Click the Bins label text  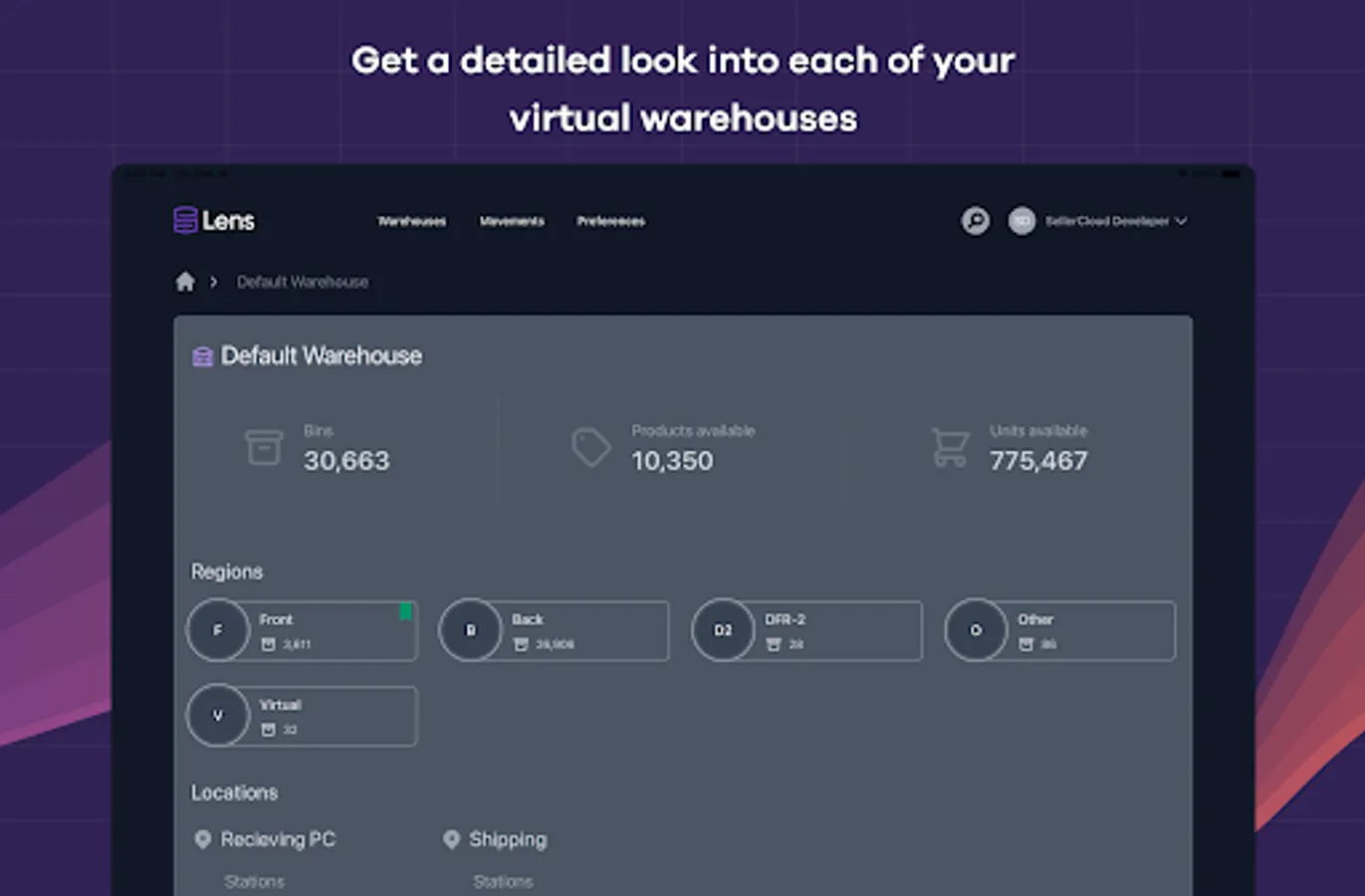click(319, 430)
